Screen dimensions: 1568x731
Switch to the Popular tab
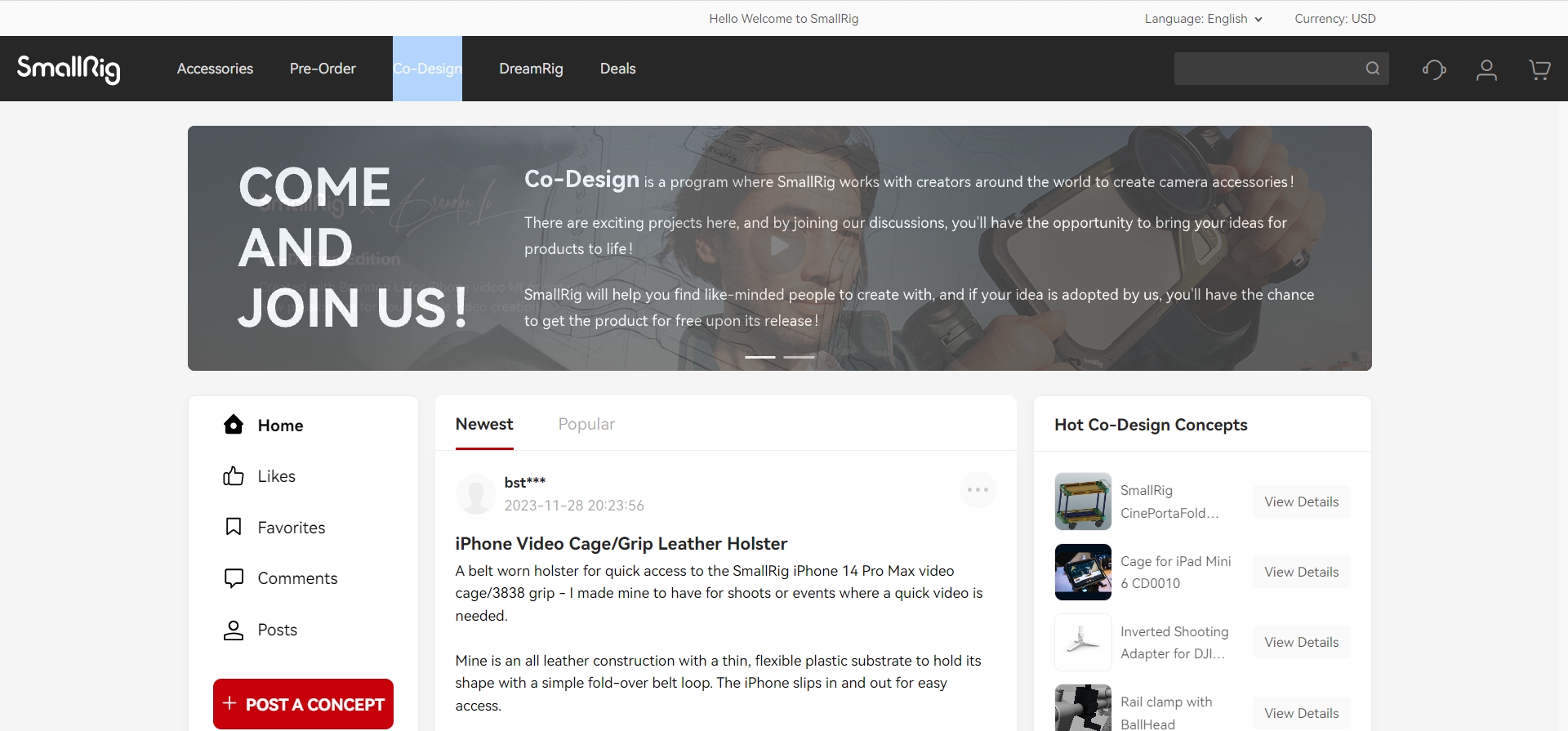(x=586, y=424)
